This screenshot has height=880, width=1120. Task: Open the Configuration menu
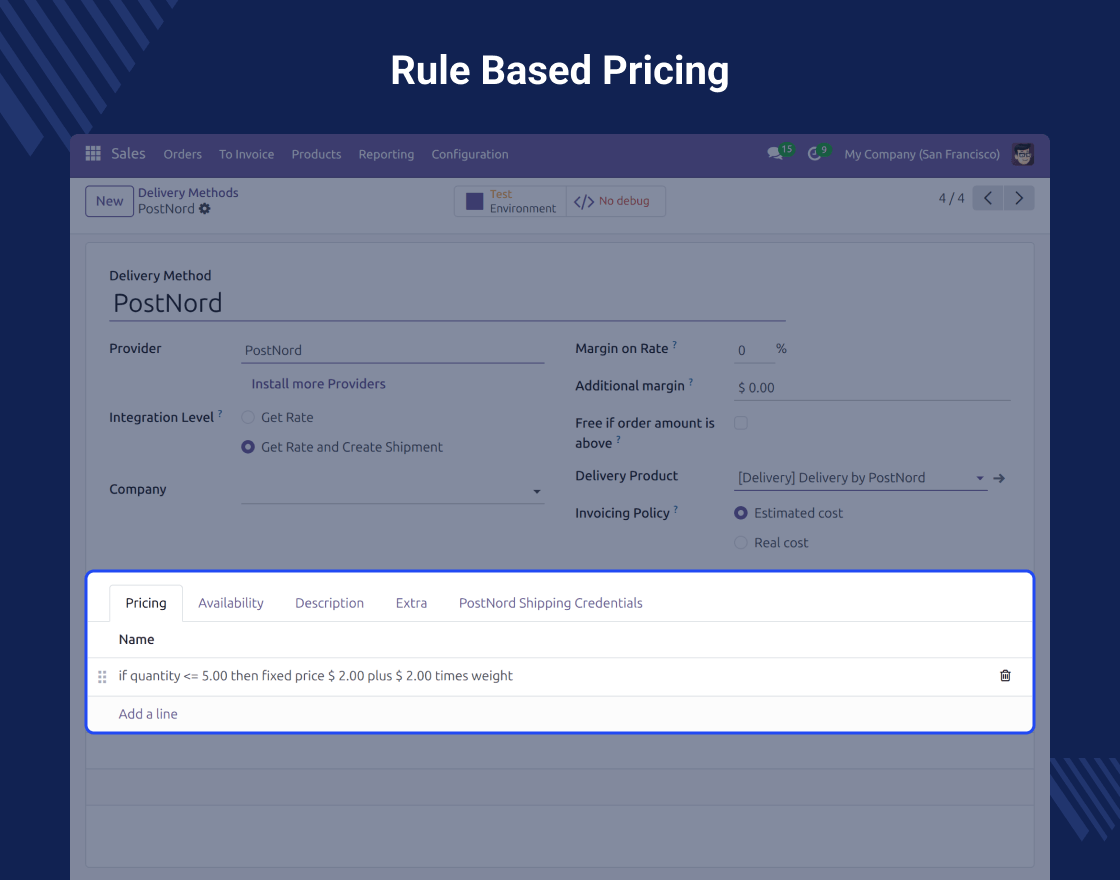pyautogui.click(x=470, y=154)
